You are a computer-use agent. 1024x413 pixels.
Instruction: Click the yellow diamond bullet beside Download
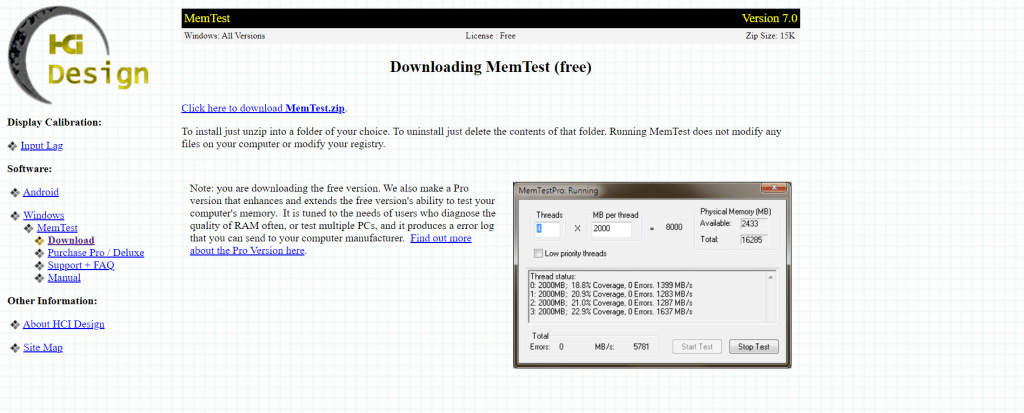coord(40,240)
